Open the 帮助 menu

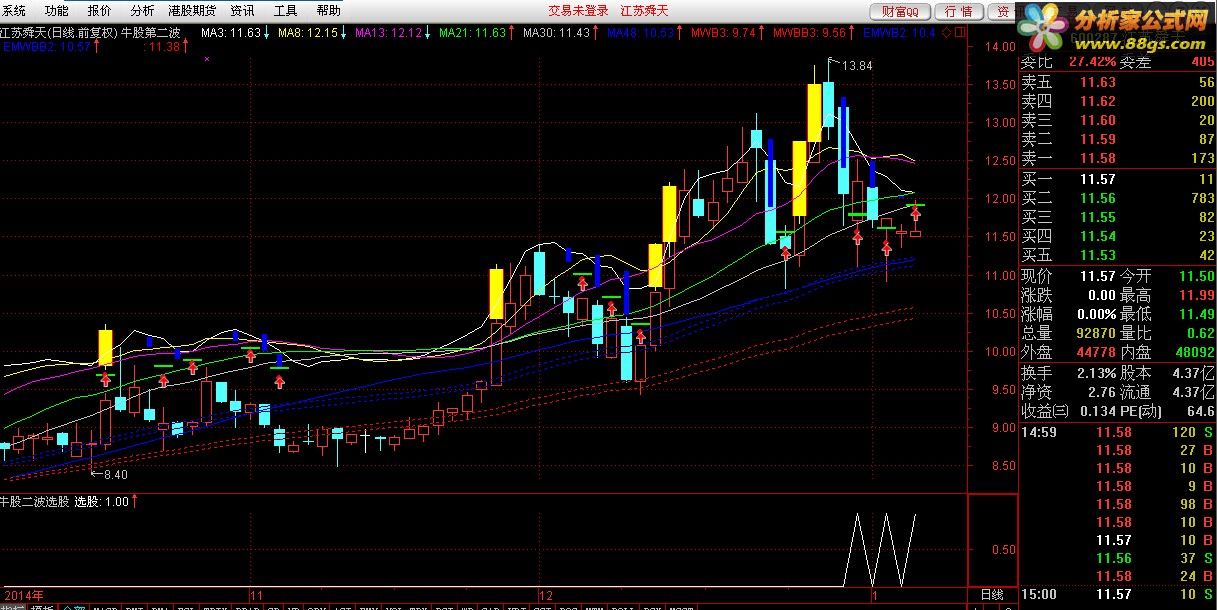[x=328, y=11]
